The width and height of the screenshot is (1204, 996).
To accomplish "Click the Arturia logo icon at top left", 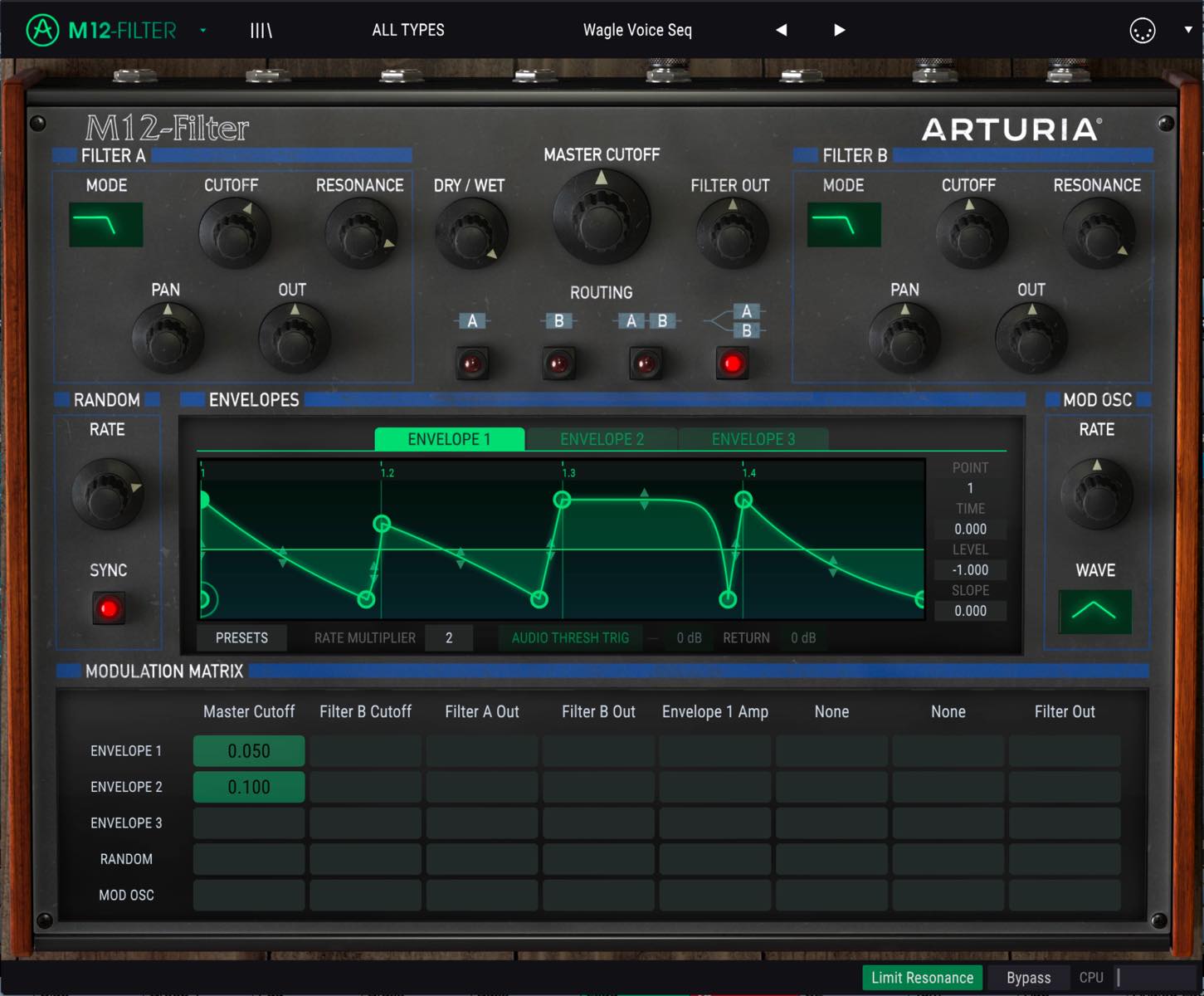I will (x=42, y=31).
